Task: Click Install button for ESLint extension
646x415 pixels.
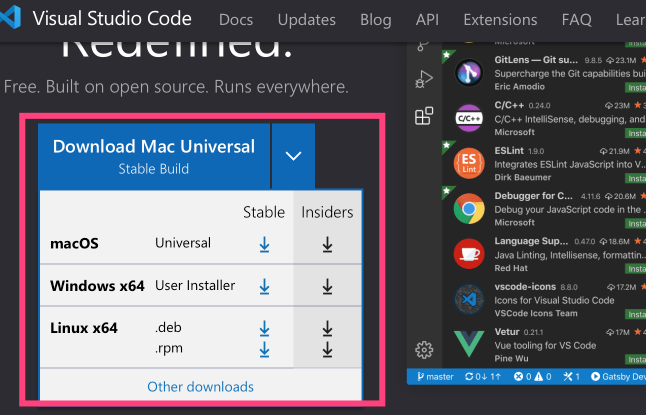Action: pos(636,178)
